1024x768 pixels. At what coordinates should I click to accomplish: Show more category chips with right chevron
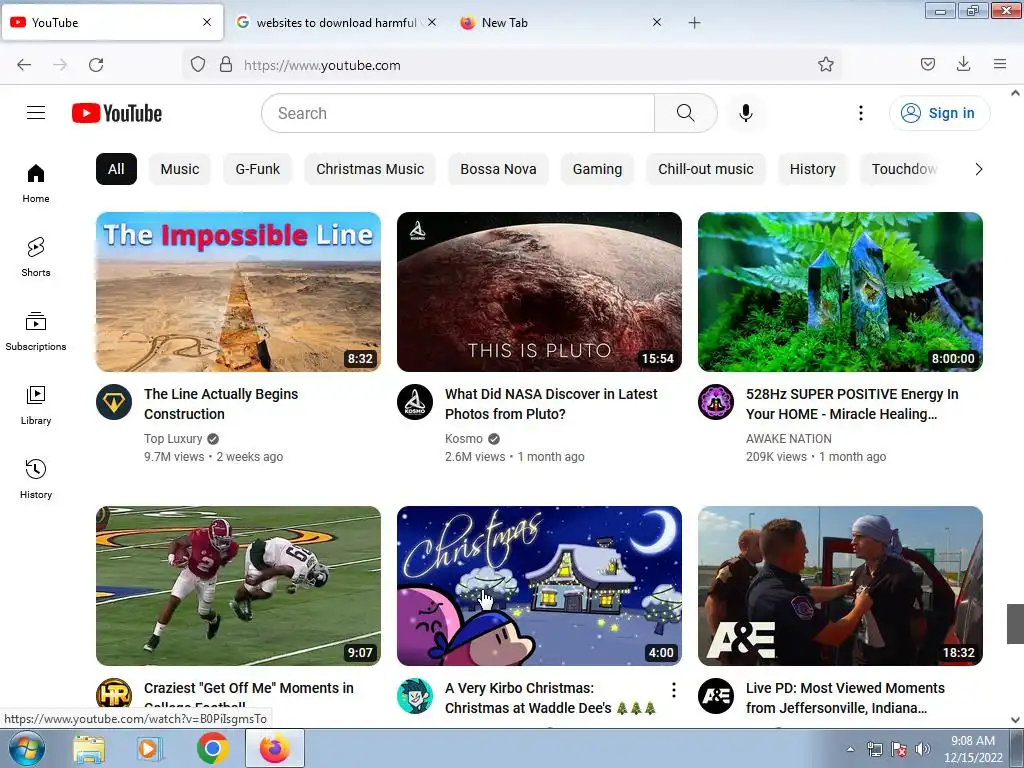(x=978, y=170)
